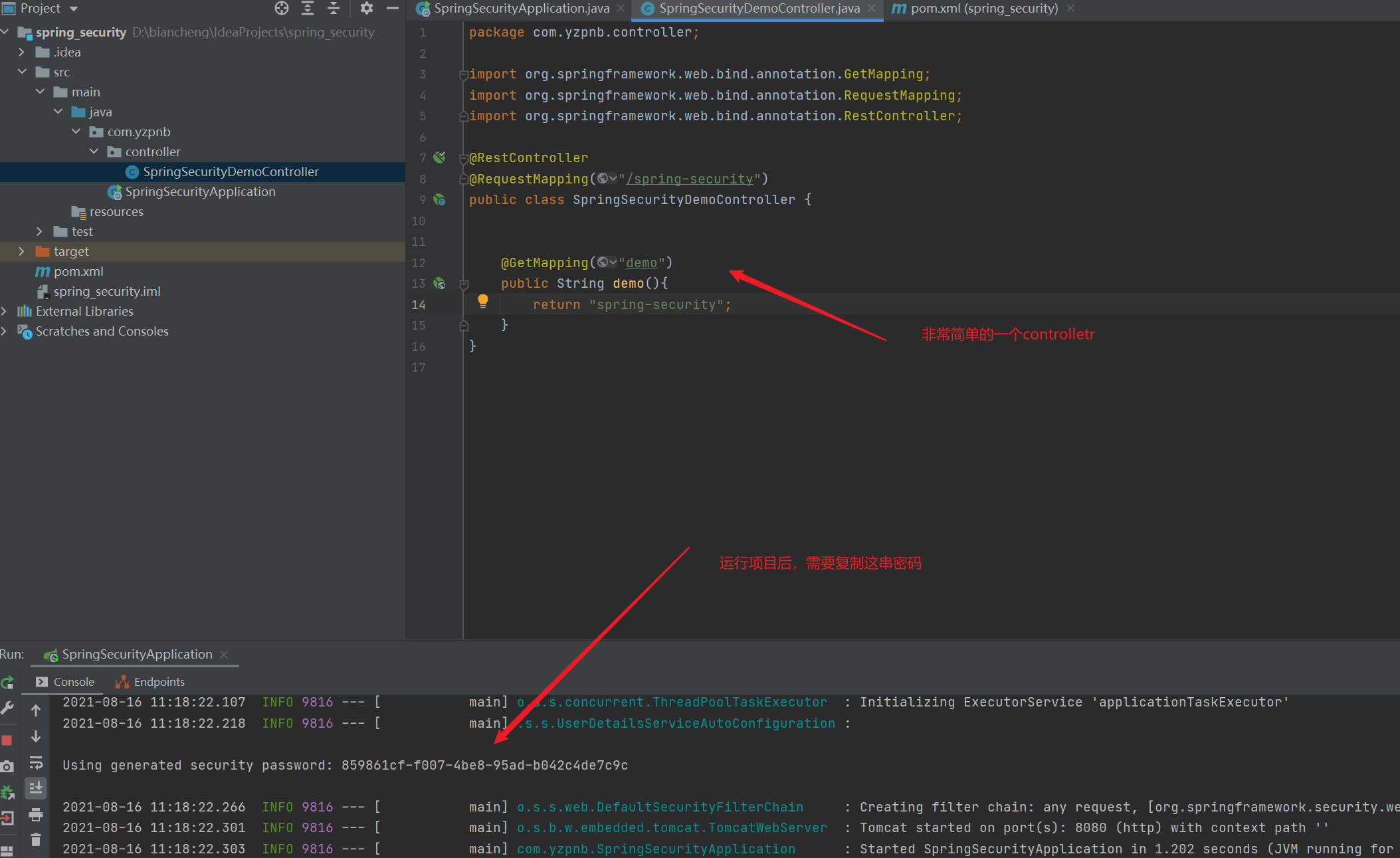This screenshot has height=858, width=1400.
Task: Open the Project view dropdown
Action: tap(74, 9)
